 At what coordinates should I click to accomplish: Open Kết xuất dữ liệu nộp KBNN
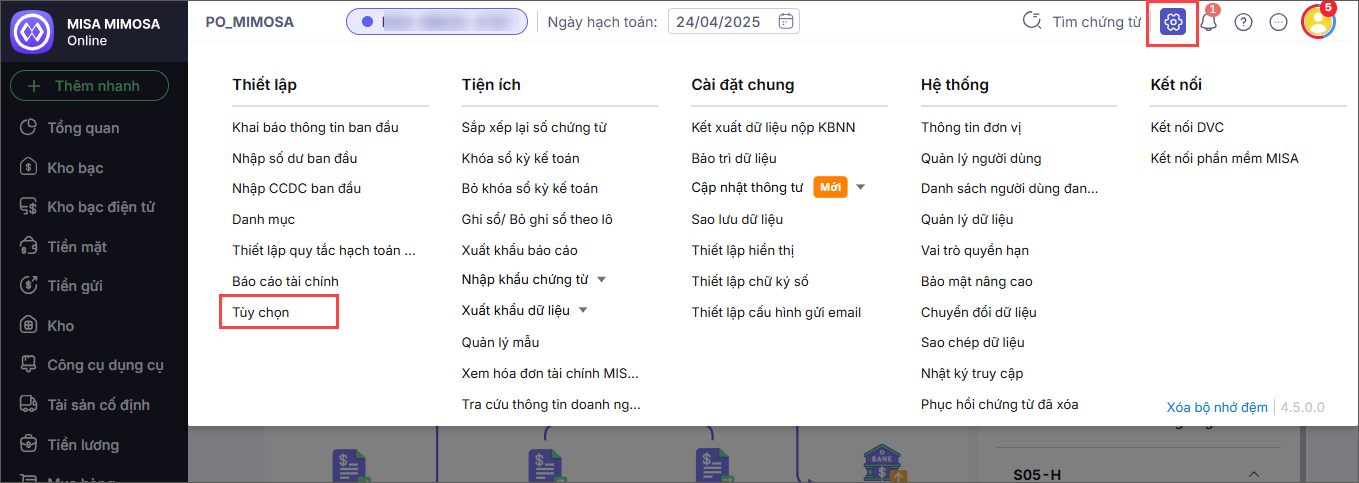click(x=773, y=127)
